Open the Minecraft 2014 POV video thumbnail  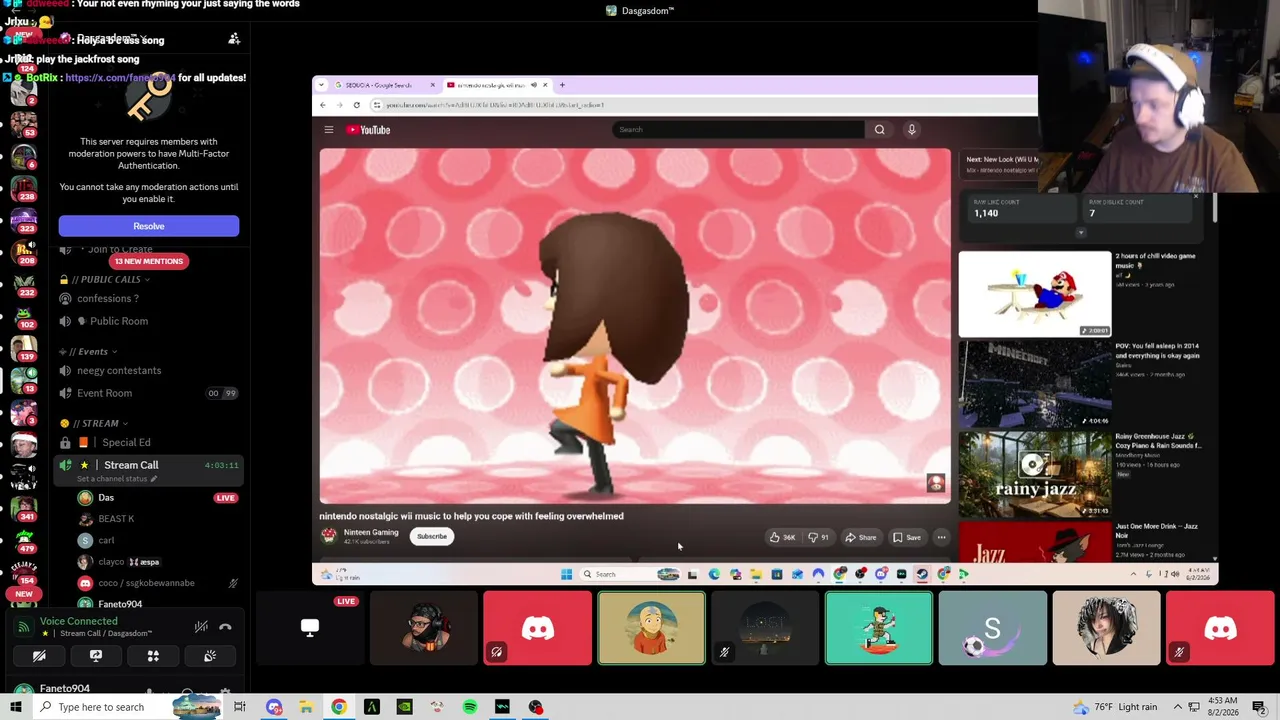point(1035,384)
